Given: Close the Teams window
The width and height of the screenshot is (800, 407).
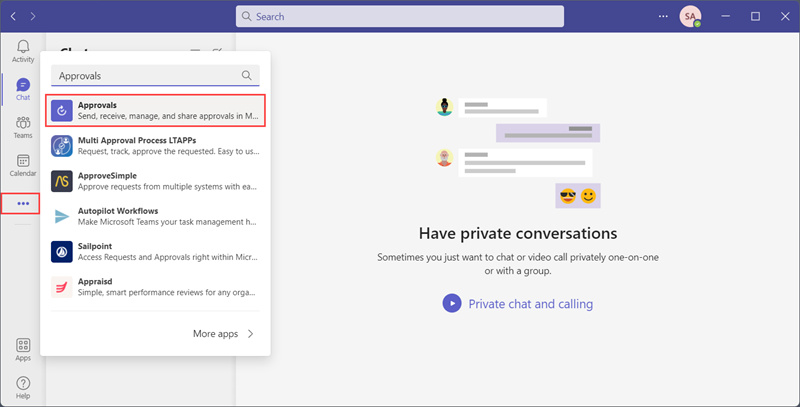Looking at the screenshot, I should pos(785,16).
